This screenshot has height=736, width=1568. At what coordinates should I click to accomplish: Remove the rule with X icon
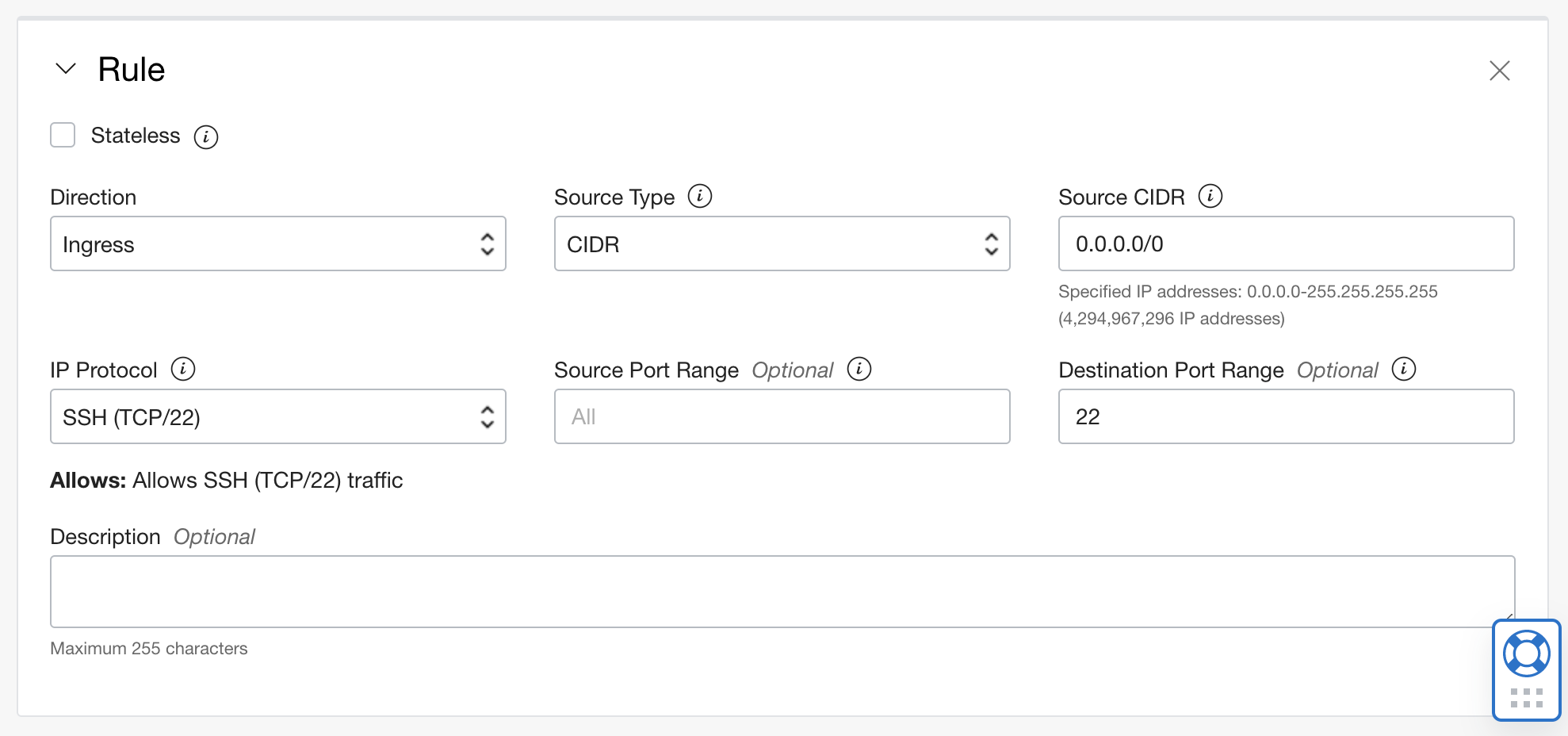(x=1499, y=71)
